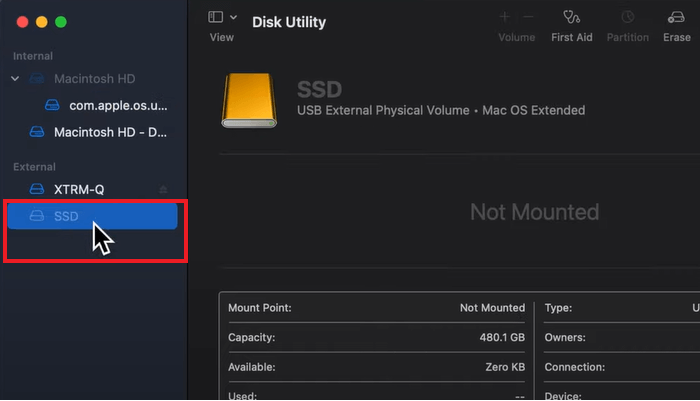
Task: Click the green fullscreen window button
Action: (x=61, y=21)
